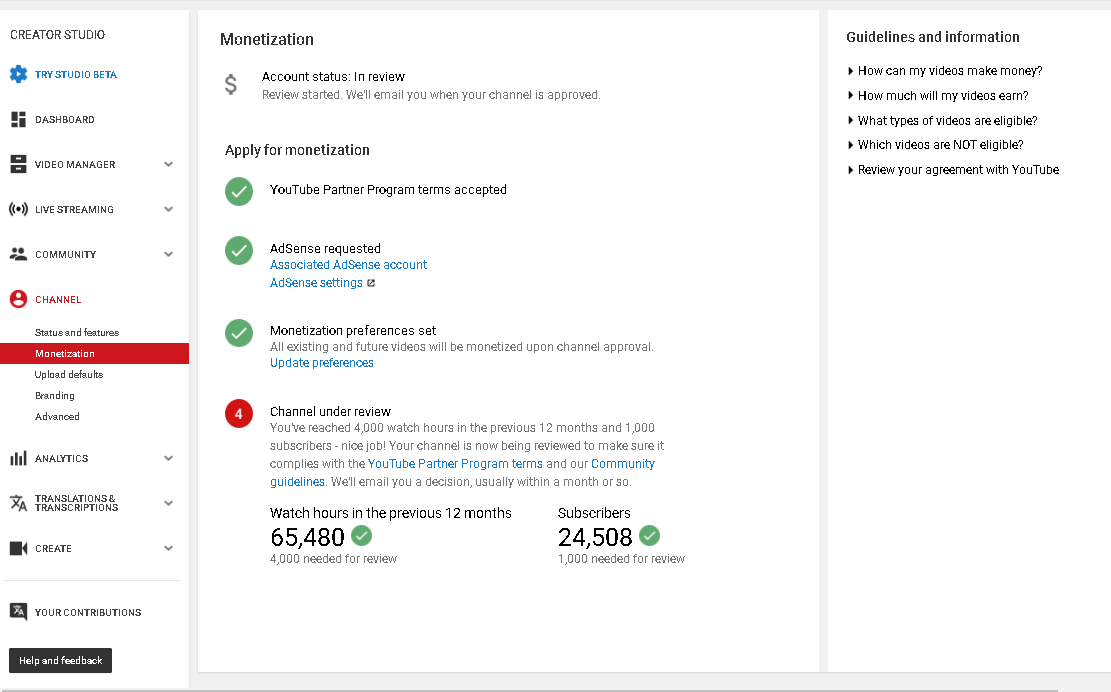The height and width of the screenshot is (692, 1111).
Task: Click the Create camera icon
Action: [18, 548]
